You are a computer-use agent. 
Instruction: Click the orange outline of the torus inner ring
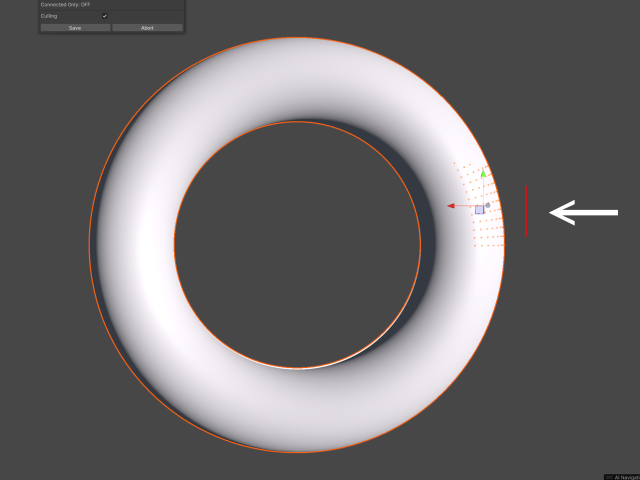point(175,245)
